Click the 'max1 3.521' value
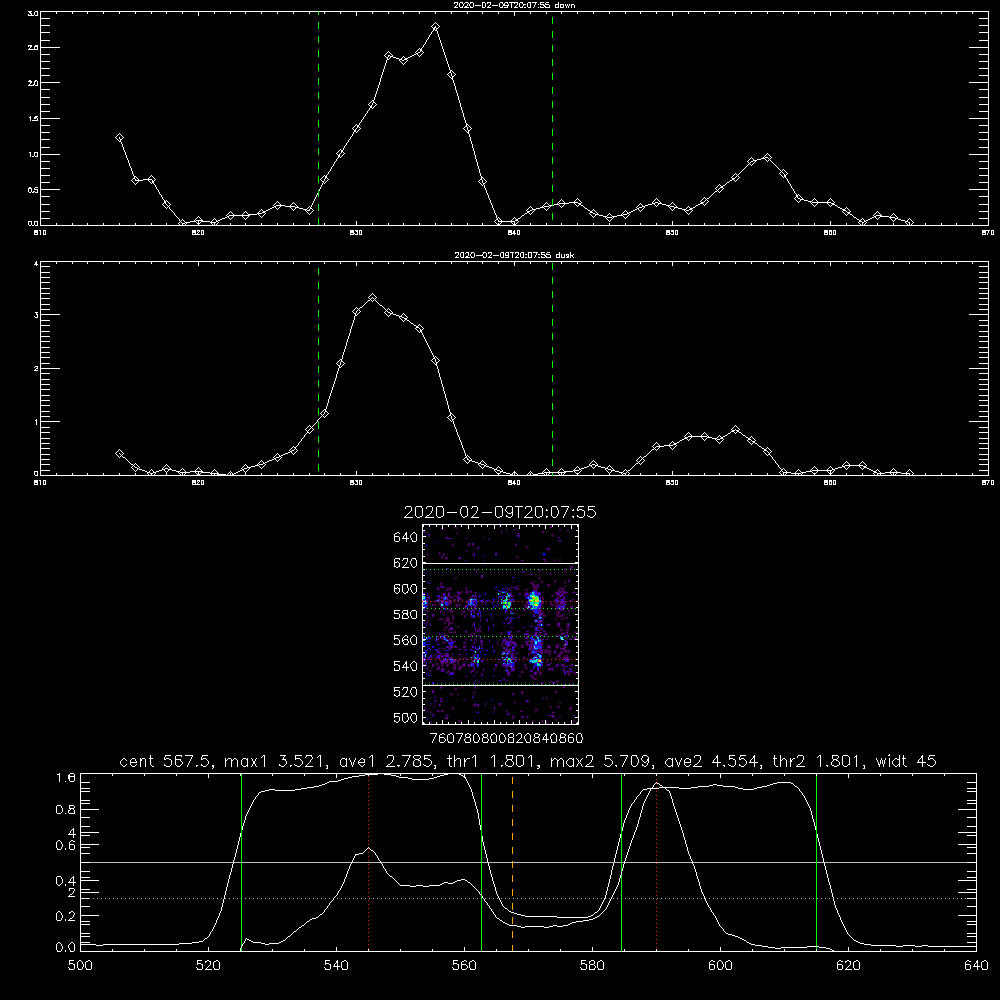The height and width of the screenshot is (1000, 1000). 272,761
